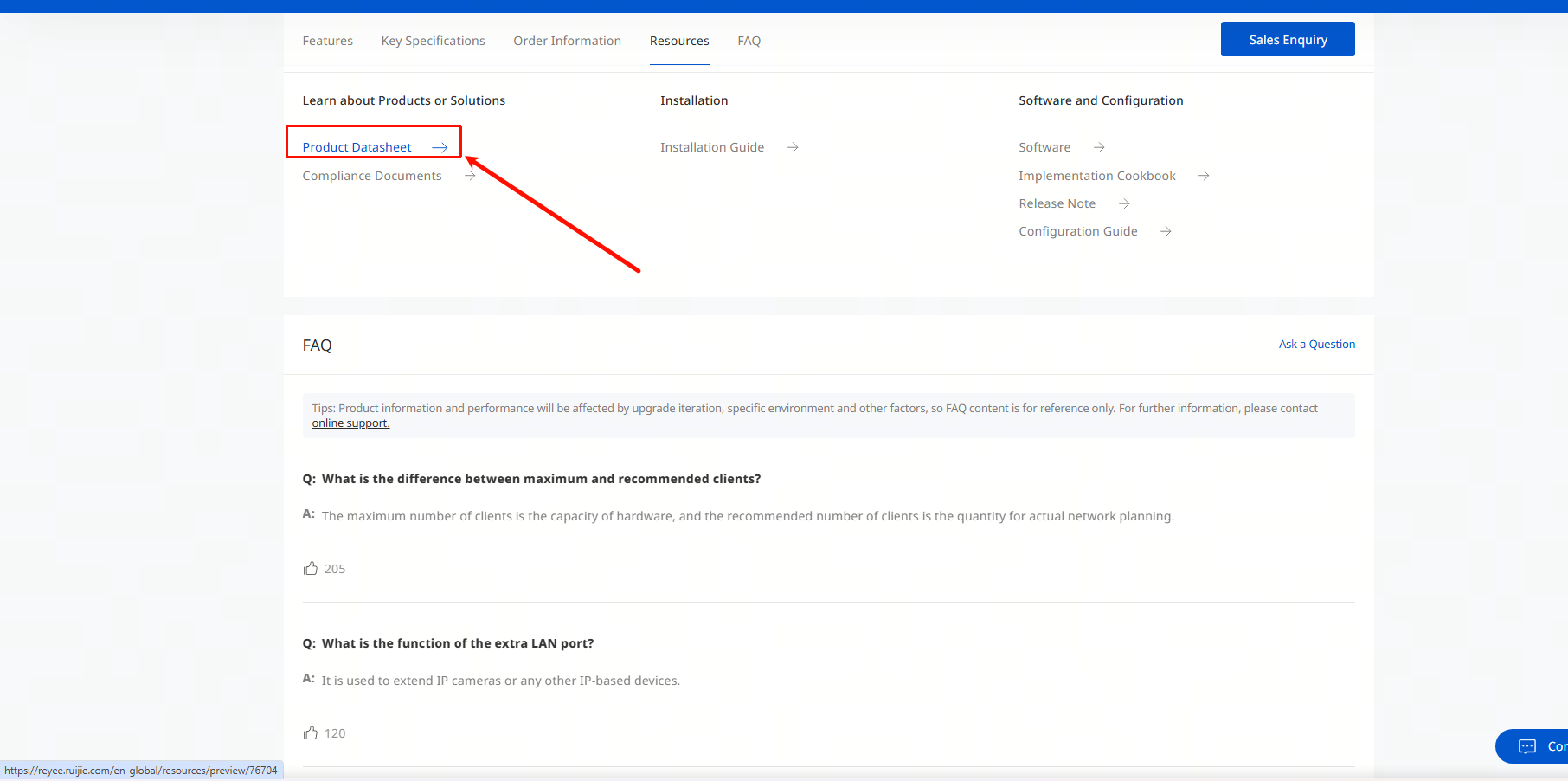Open the Product Datasheet link
The image size is (1568, 781).
[x=357, y=148]
